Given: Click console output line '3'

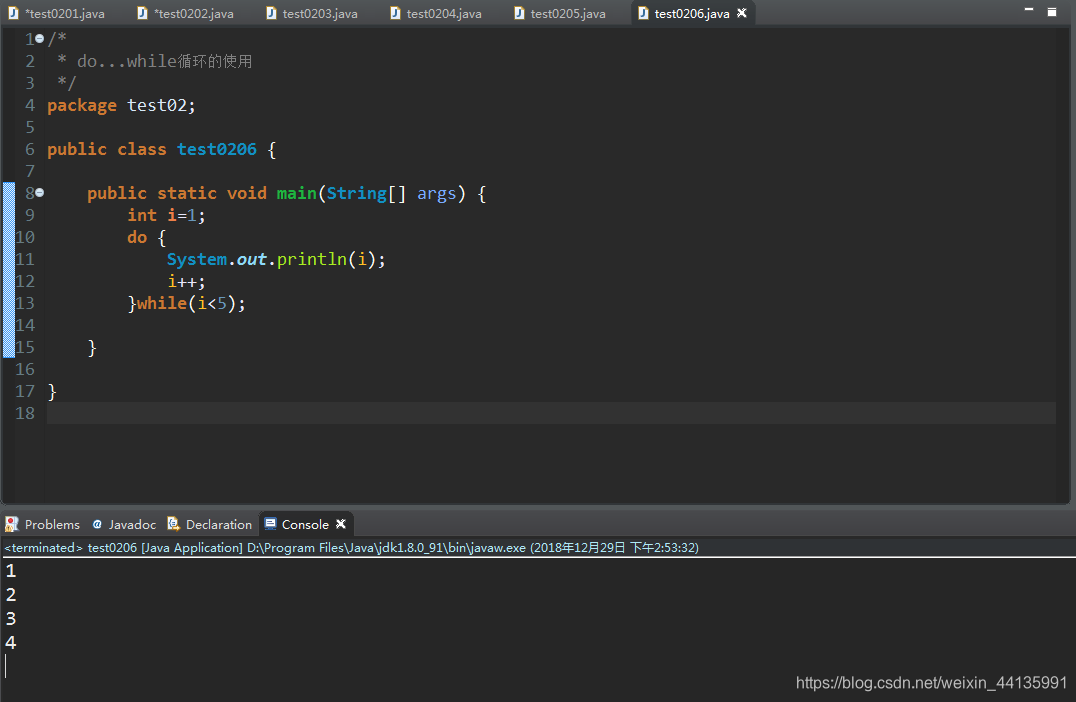Looking at the screenshot, I should [x=10, y=619].
